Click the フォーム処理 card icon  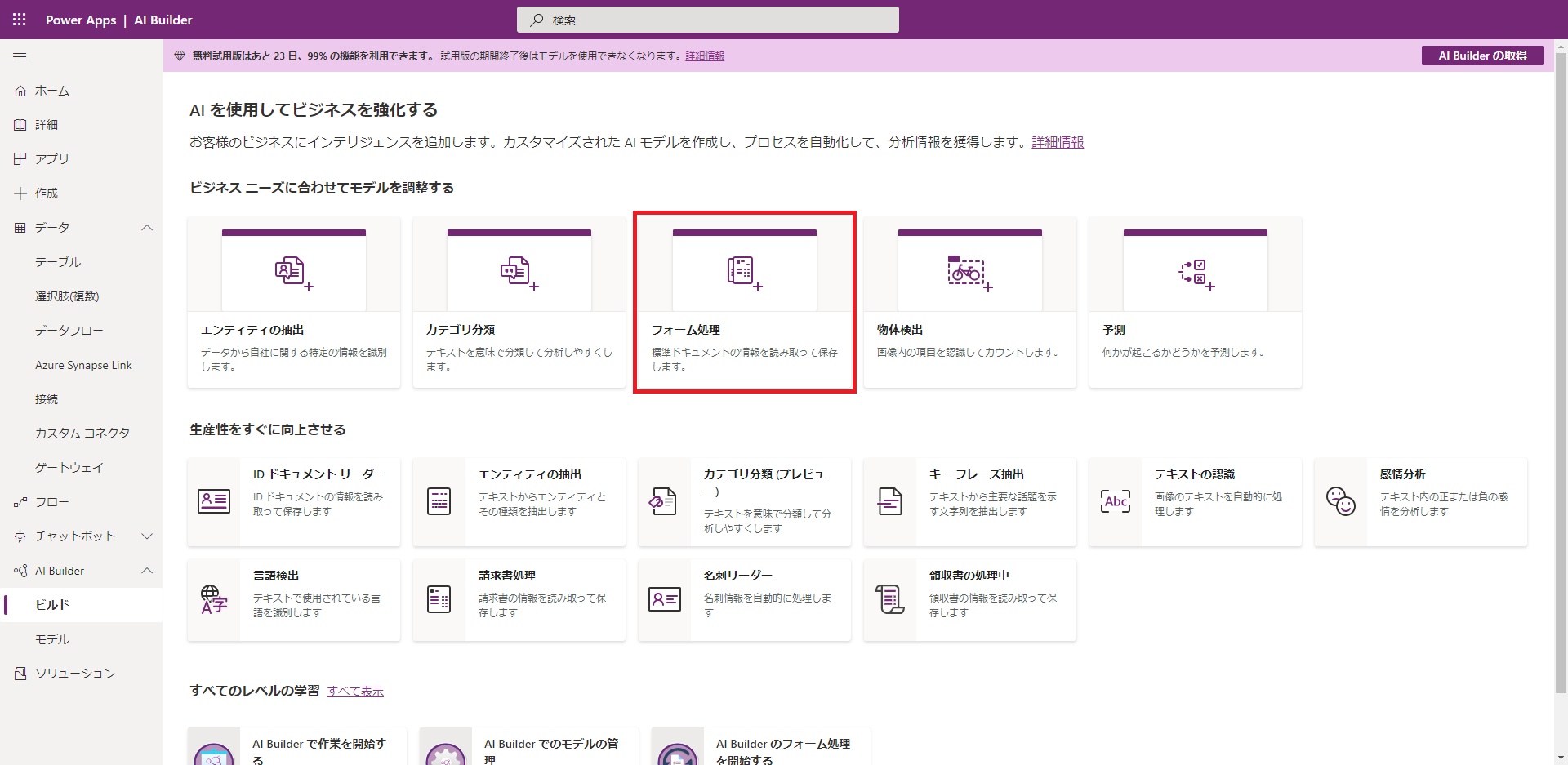click(x=745, y=273)
